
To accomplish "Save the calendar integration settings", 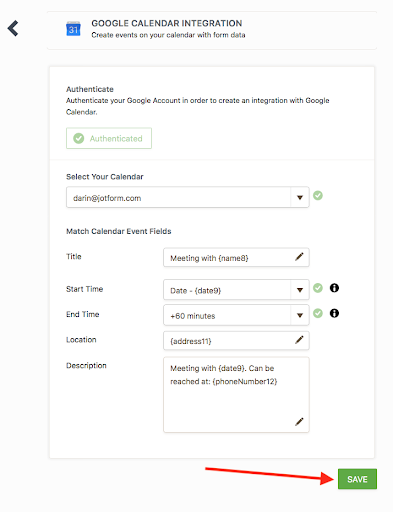I will (357, 479).
